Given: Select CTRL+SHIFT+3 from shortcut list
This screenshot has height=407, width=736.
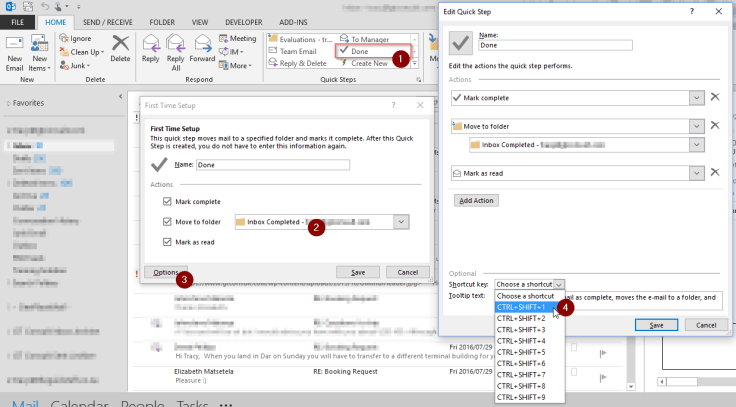Looking at the screenshot, I should (521, 330).
